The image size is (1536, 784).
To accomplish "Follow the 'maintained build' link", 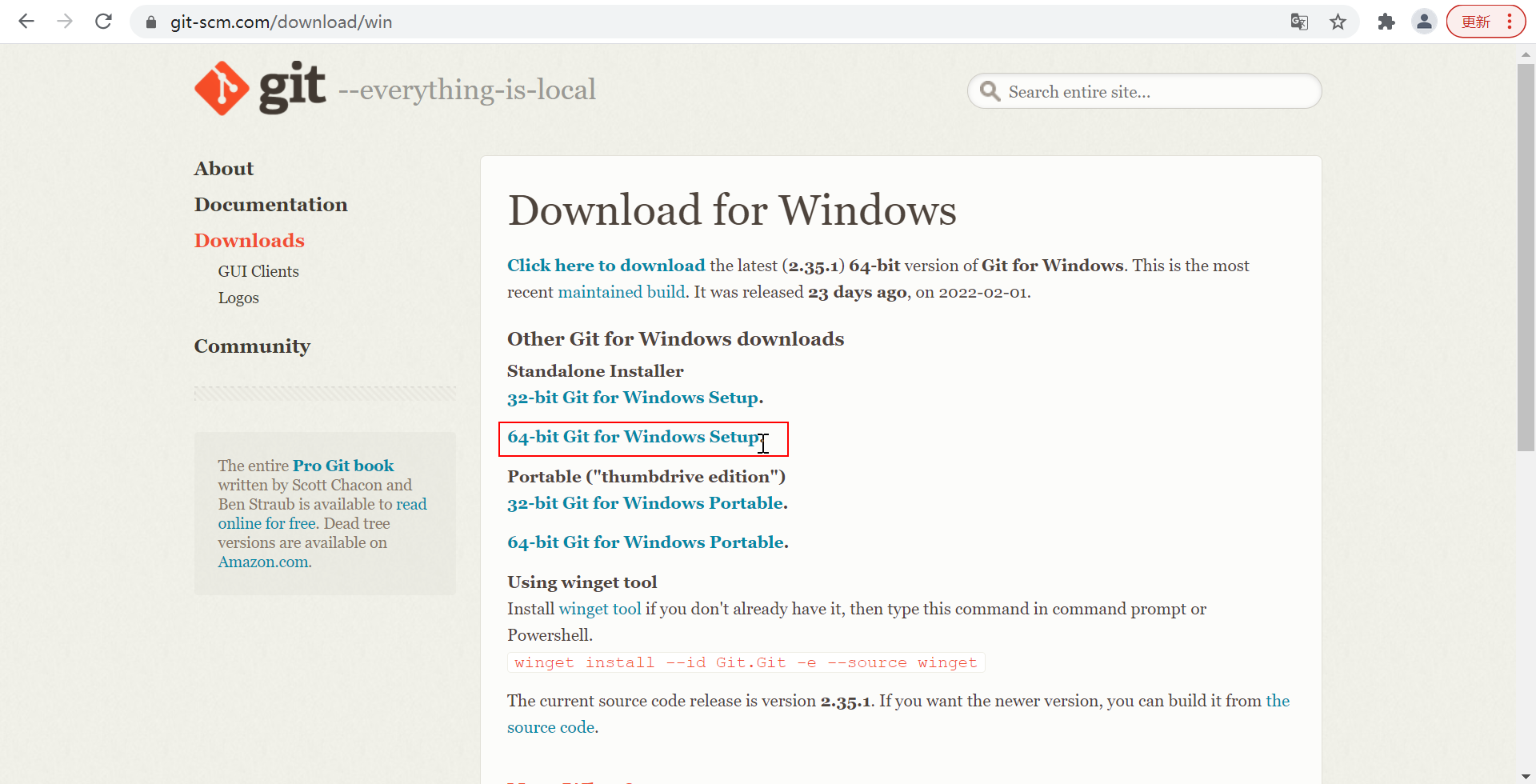I will coord(622,292).
